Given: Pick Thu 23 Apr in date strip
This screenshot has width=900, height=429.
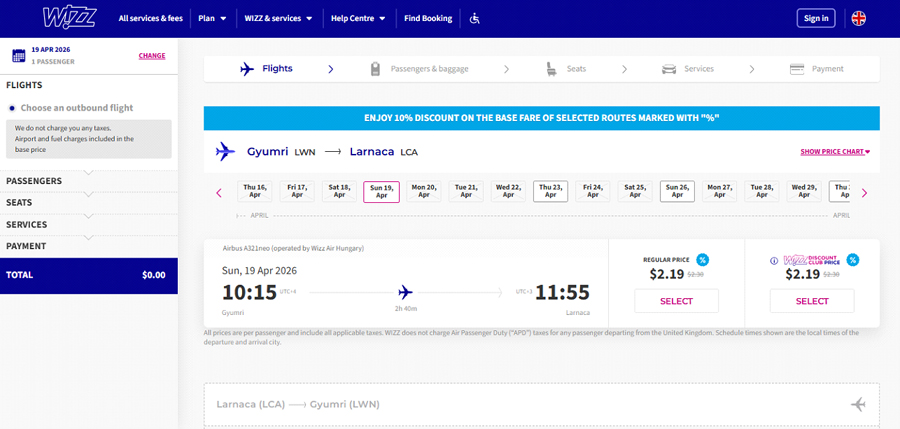Looking at the screenshot, I should click(550, 191).
